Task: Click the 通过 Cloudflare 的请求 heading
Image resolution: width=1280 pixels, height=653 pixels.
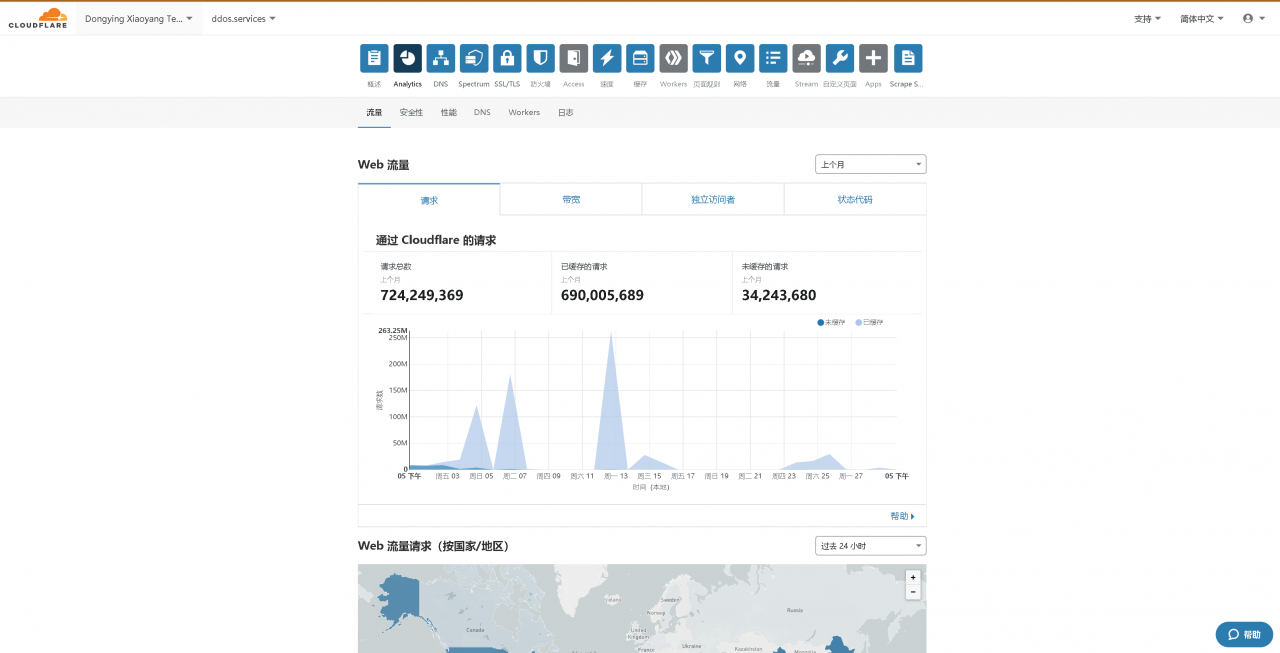Action: pyautogui.click(x=436, y=240)
